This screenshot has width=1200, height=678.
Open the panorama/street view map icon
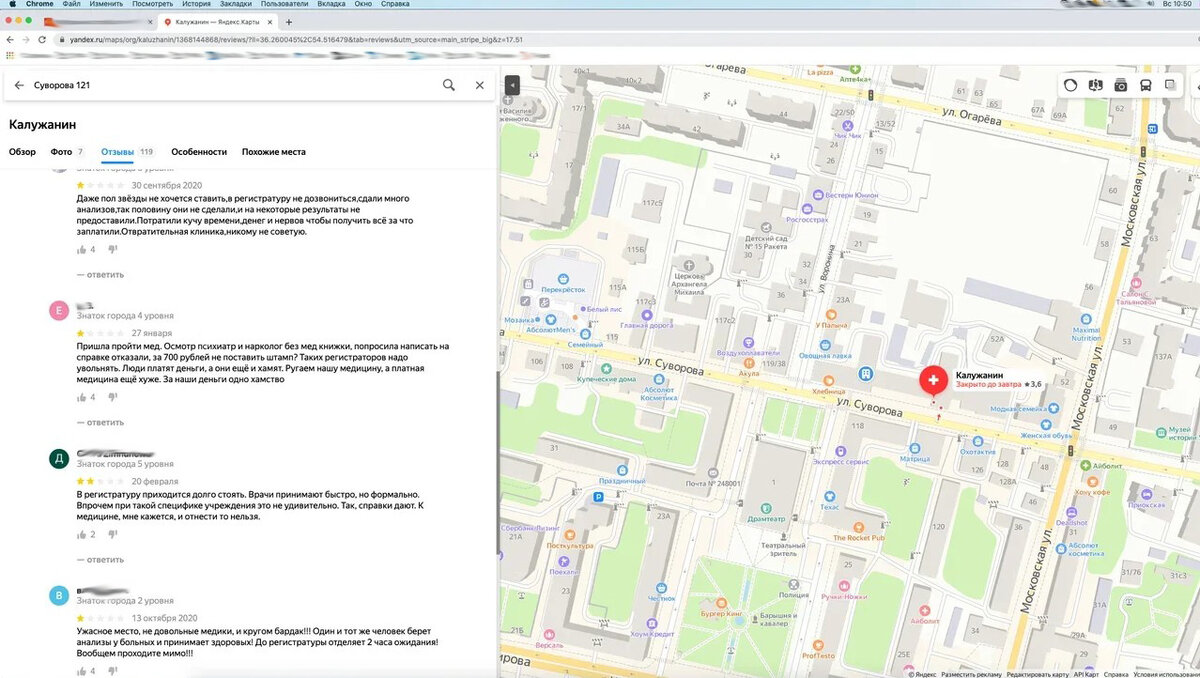[1096, 85]
